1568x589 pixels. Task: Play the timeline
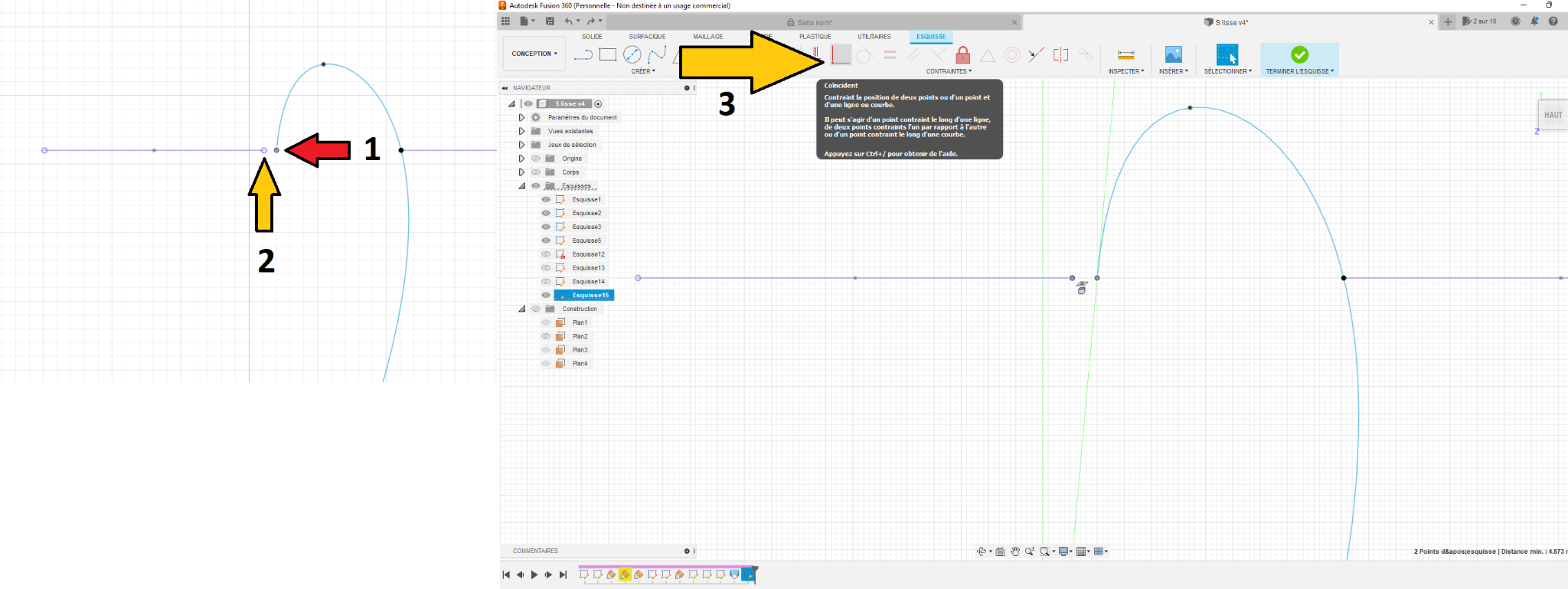tap(534, 574)
